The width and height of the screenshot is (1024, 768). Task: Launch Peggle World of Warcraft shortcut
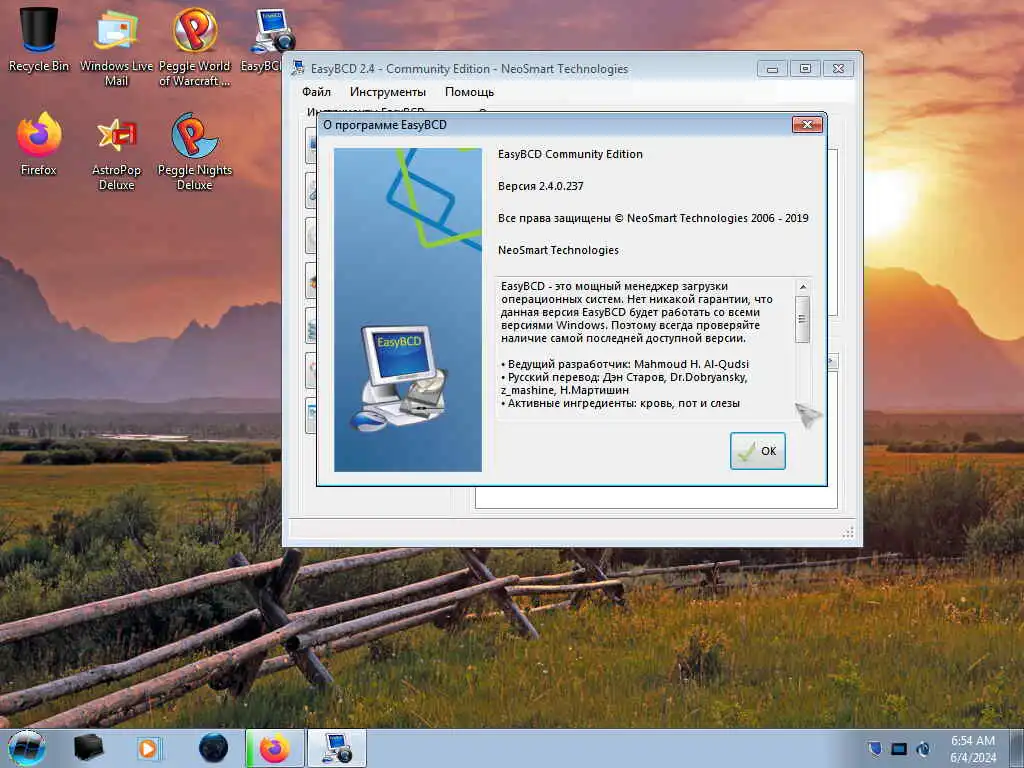click(195, 47)
